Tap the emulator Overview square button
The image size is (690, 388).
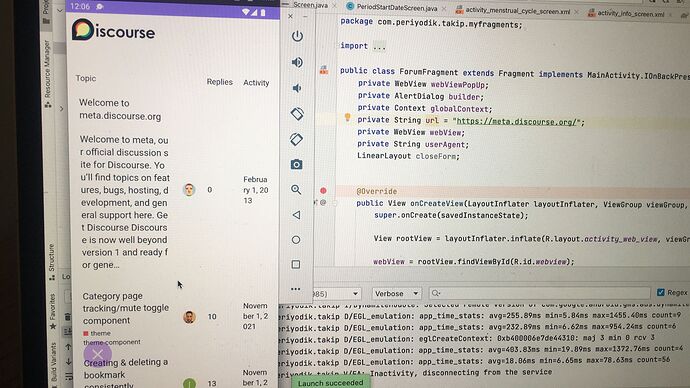(x=296, y=264)
